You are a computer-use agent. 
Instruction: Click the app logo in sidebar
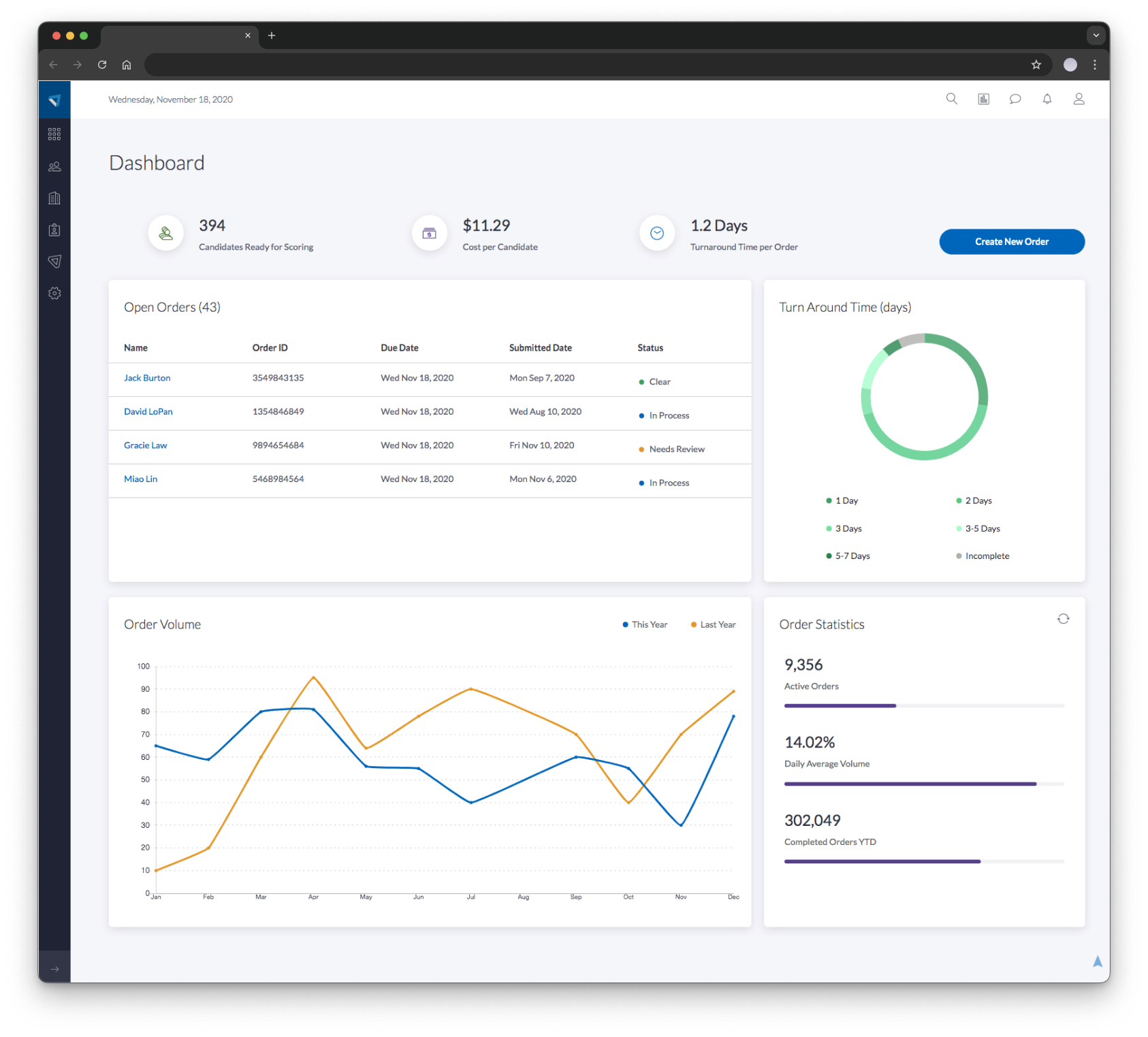tap(54, 100)
